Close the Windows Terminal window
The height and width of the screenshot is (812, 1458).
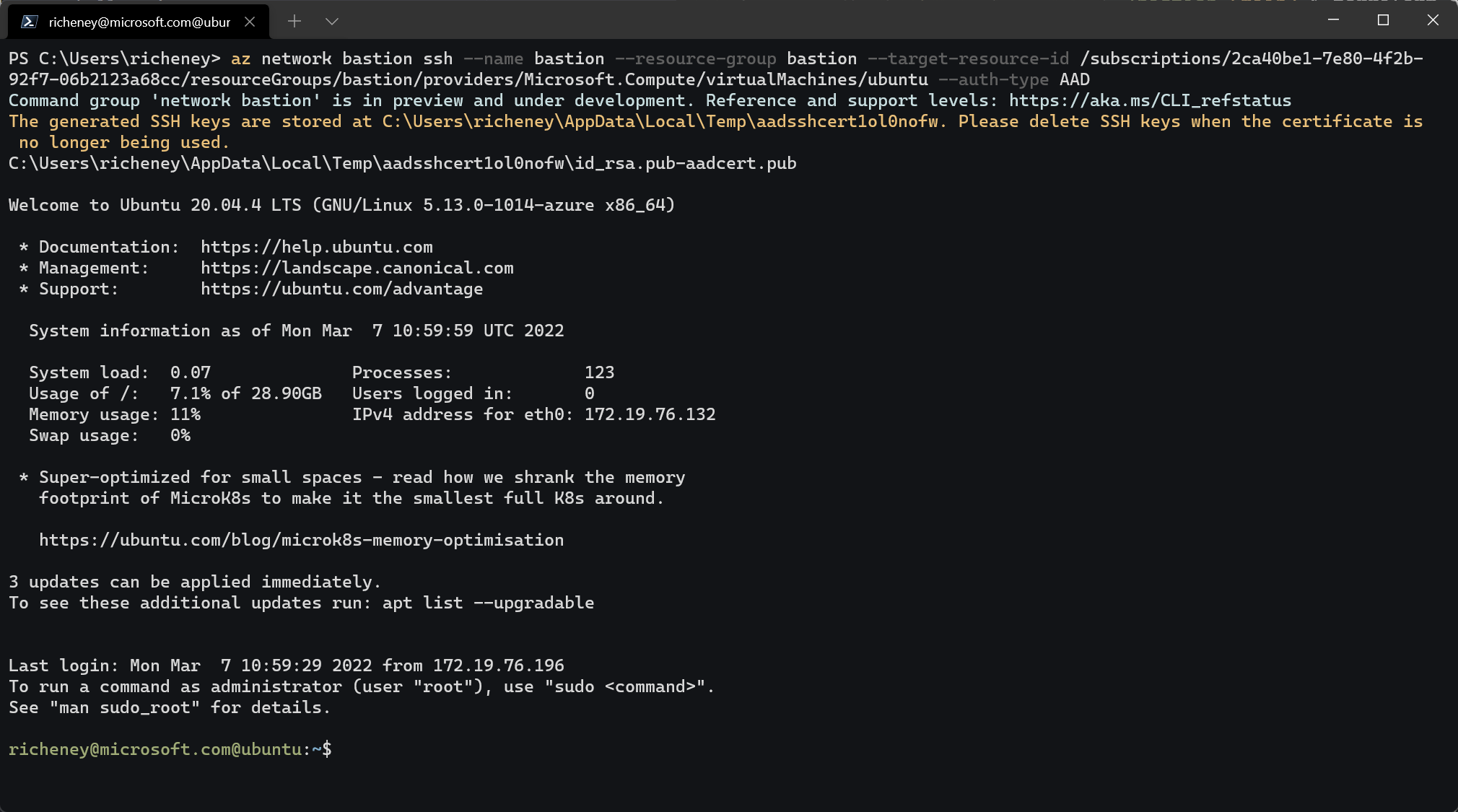pyautogui.click(x=1433, y=20)
